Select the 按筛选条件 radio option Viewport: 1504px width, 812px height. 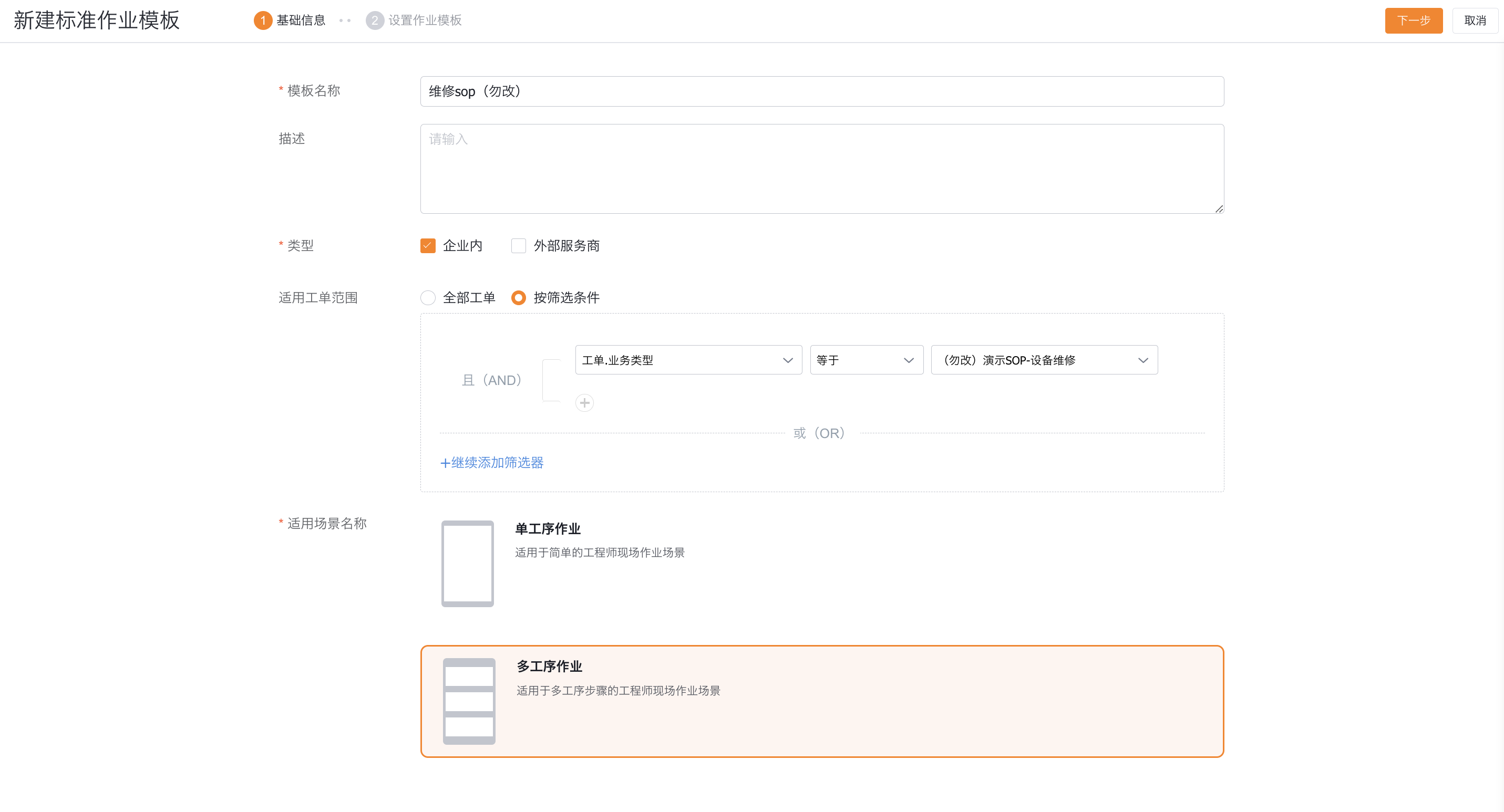point(519,297)
